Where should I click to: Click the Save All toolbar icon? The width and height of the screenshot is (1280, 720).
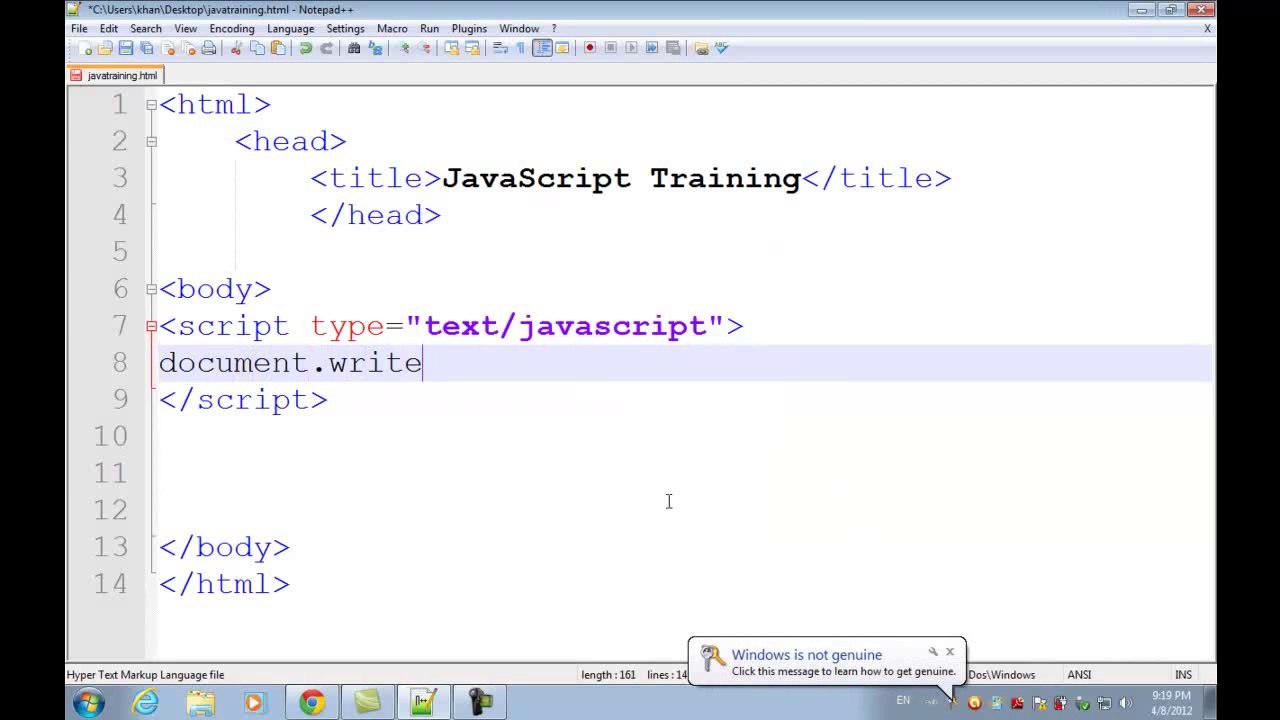pyautogui.click(x=147, y=48)
